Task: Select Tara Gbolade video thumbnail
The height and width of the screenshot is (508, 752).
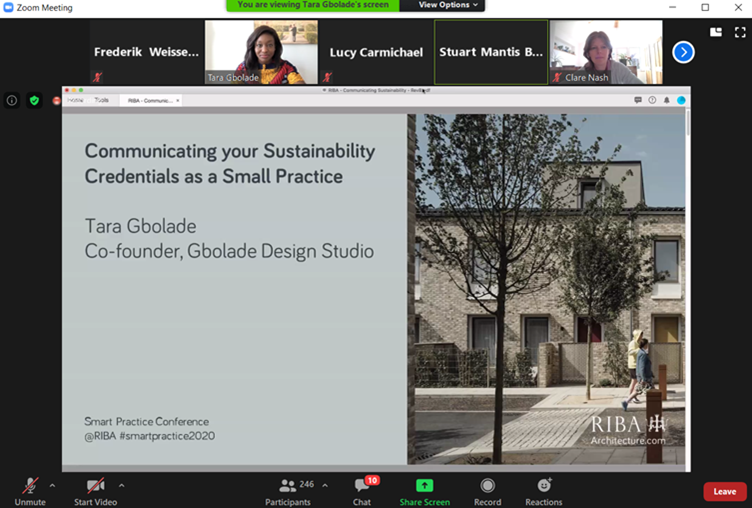Action: click(x=261, y=52)
